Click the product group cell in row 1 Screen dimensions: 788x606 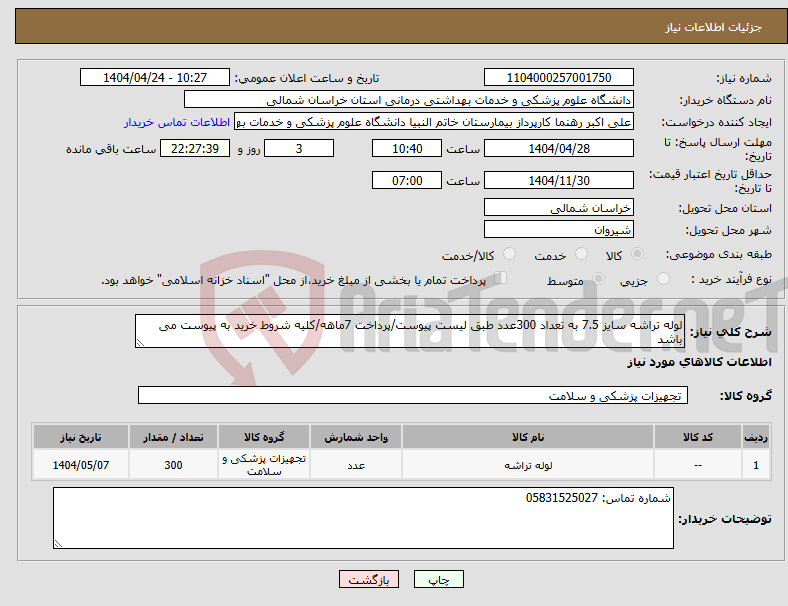(264, 465)
